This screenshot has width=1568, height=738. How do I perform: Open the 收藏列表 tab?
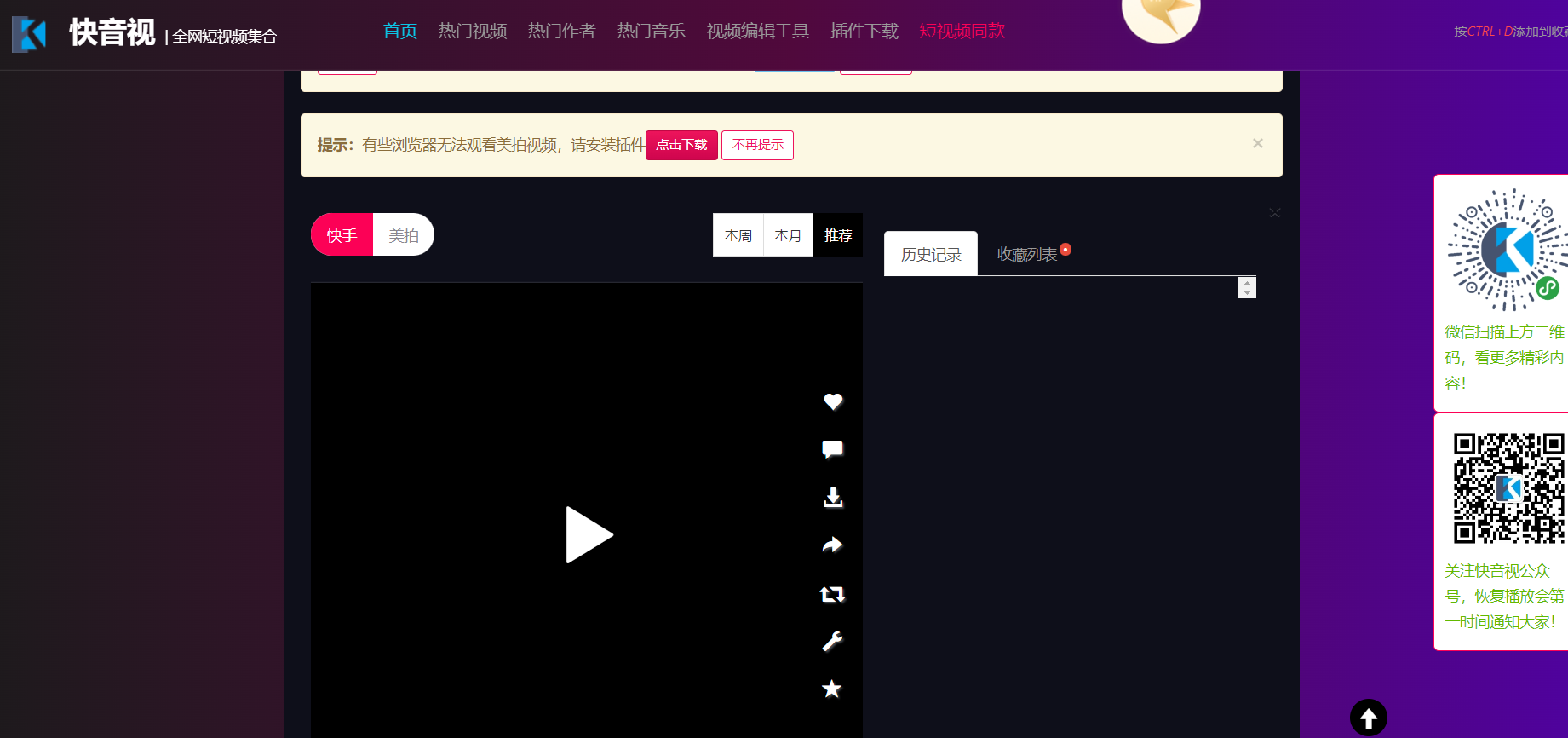[1027, 254]
